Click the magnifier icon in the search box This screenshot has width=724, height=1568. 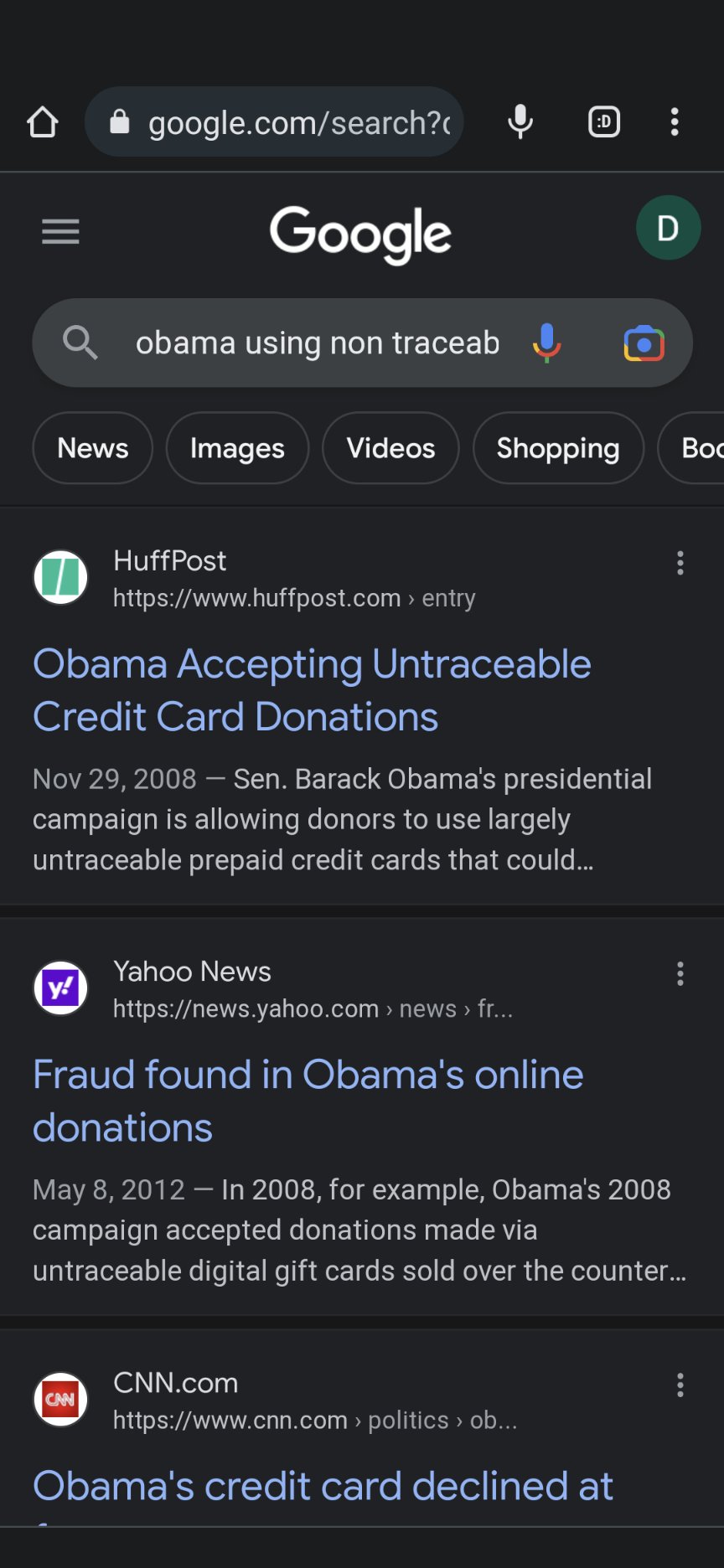pos(80,343)
